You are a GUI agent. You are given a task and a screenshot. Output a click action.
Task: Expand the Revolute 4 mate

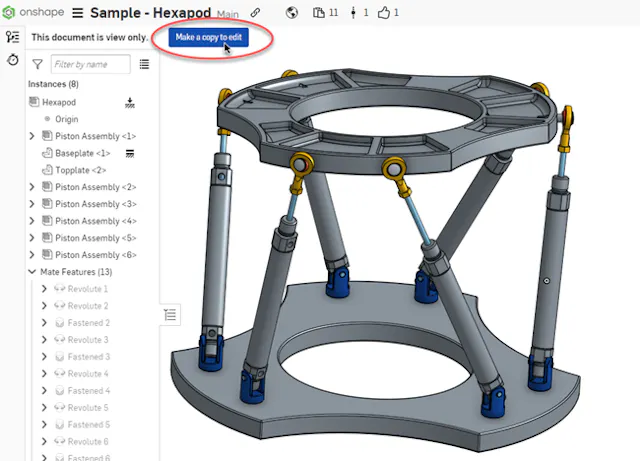tap(44, 374)
